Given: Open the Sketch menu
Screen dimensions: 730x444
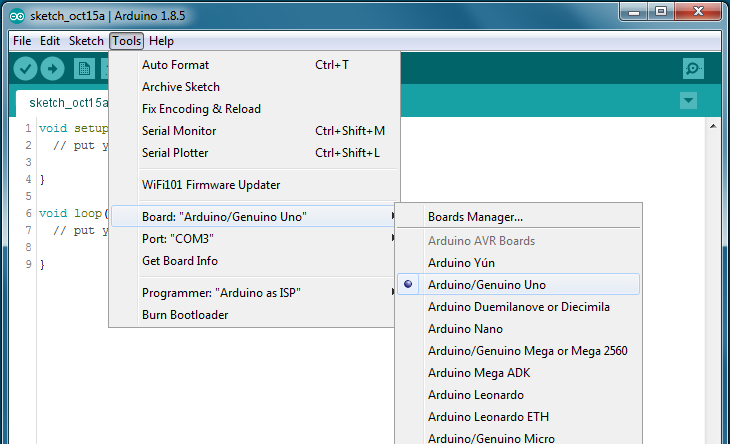Looking at the screenshot, I should (86, 41).
